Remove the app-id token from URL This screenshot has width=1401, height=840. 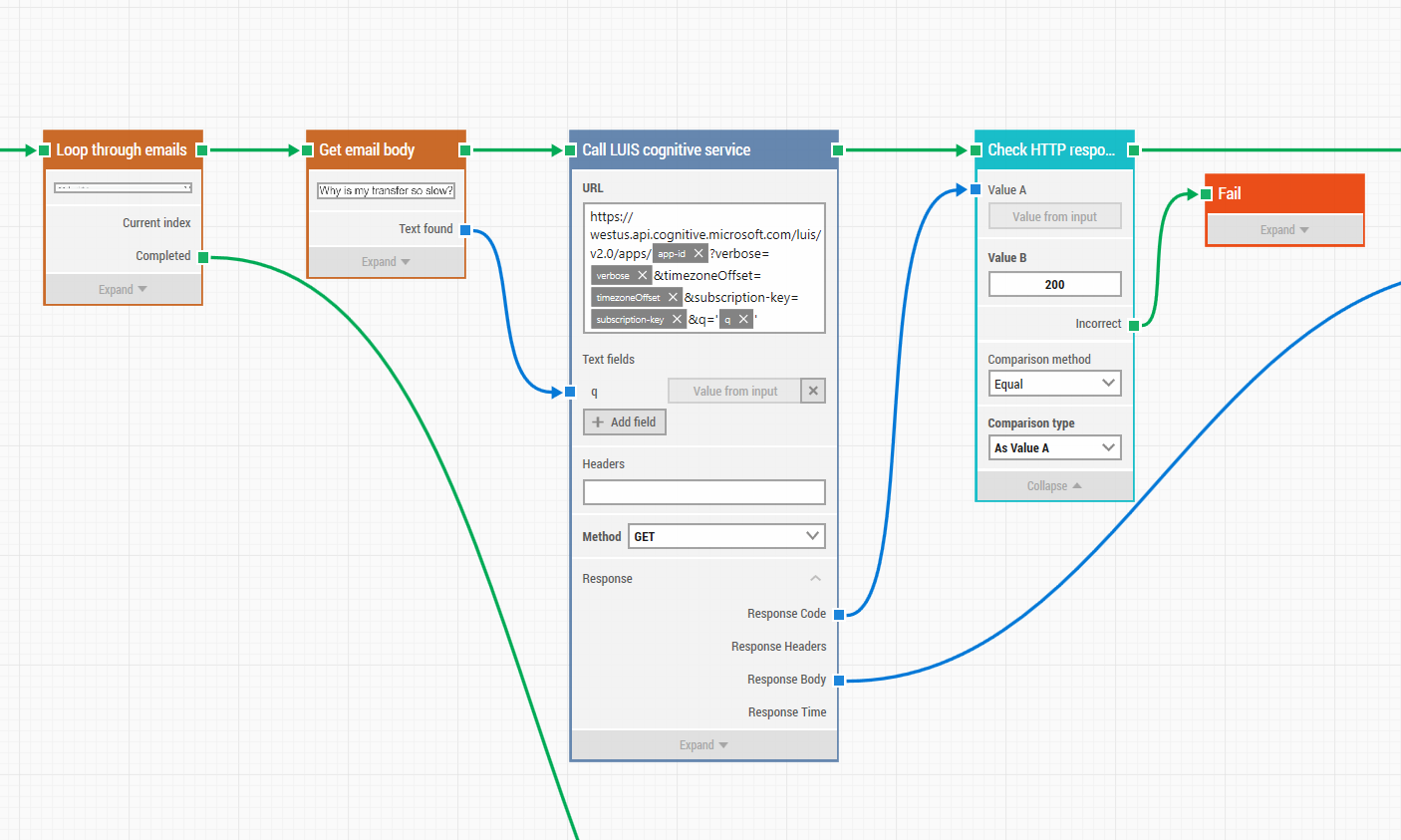(x=699, y=254)
